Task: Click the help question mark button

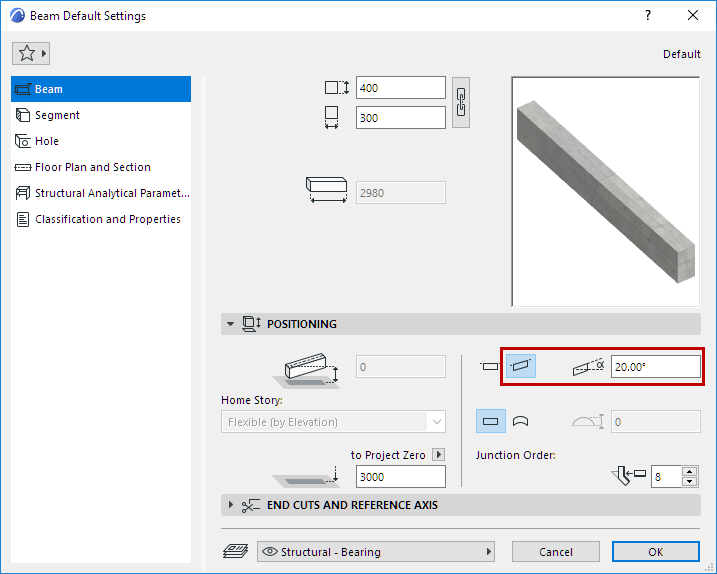Action: (648, 16)
